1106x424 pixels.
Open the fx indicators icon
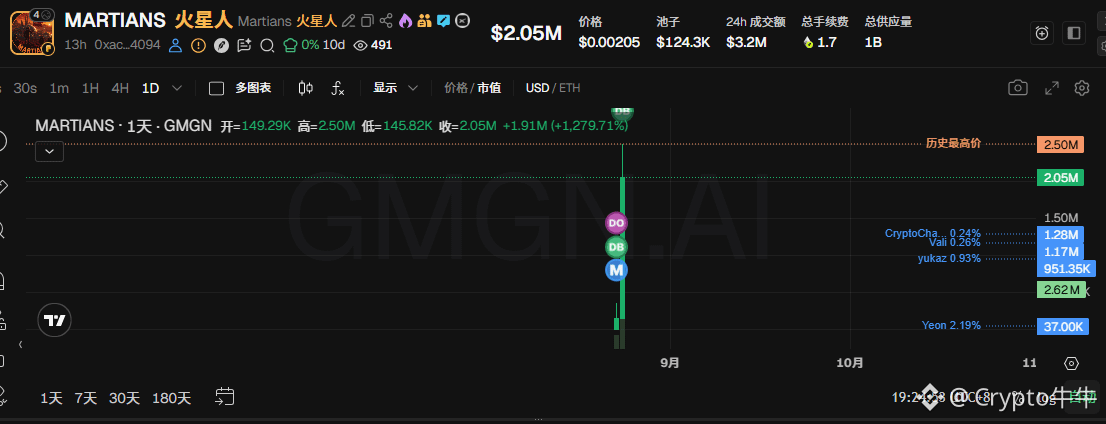point(338,88)
